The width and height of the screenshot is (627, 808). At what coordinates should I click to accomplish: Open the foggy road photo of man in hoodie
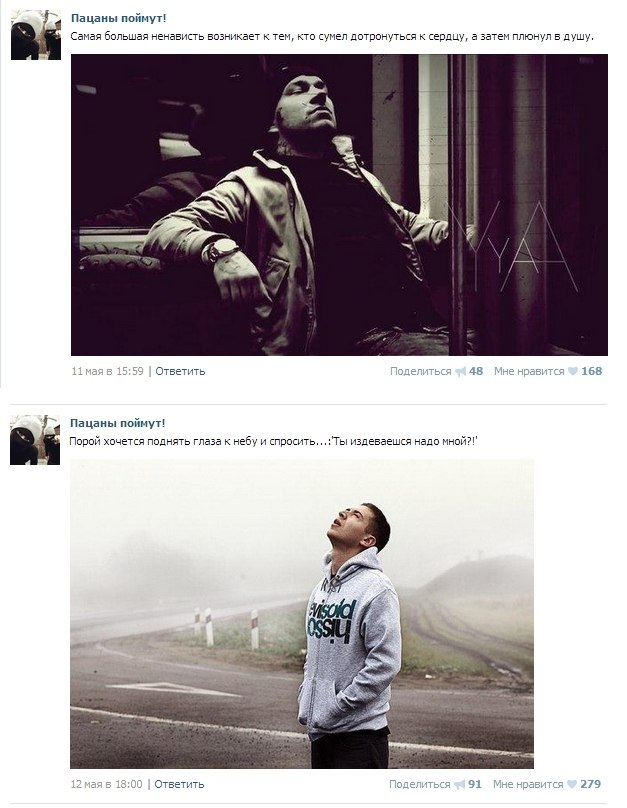click(302, 614)
